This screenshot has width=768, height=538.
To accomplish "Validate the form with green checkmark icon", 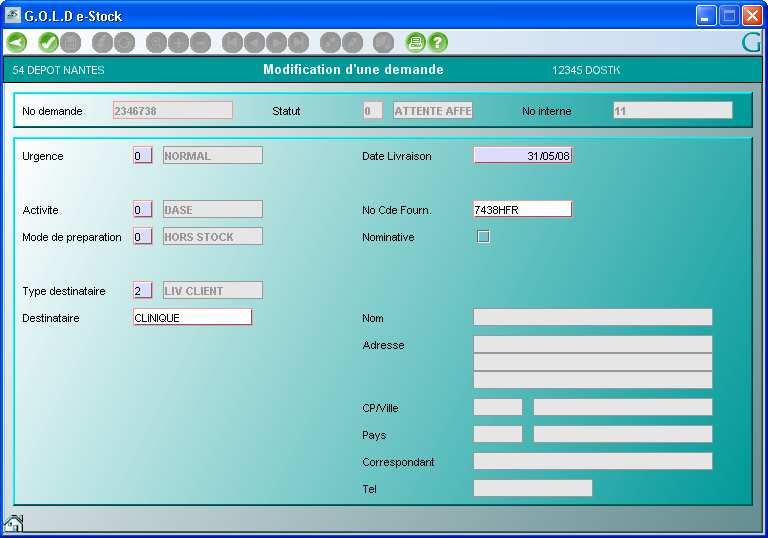I will click(47, 42).
